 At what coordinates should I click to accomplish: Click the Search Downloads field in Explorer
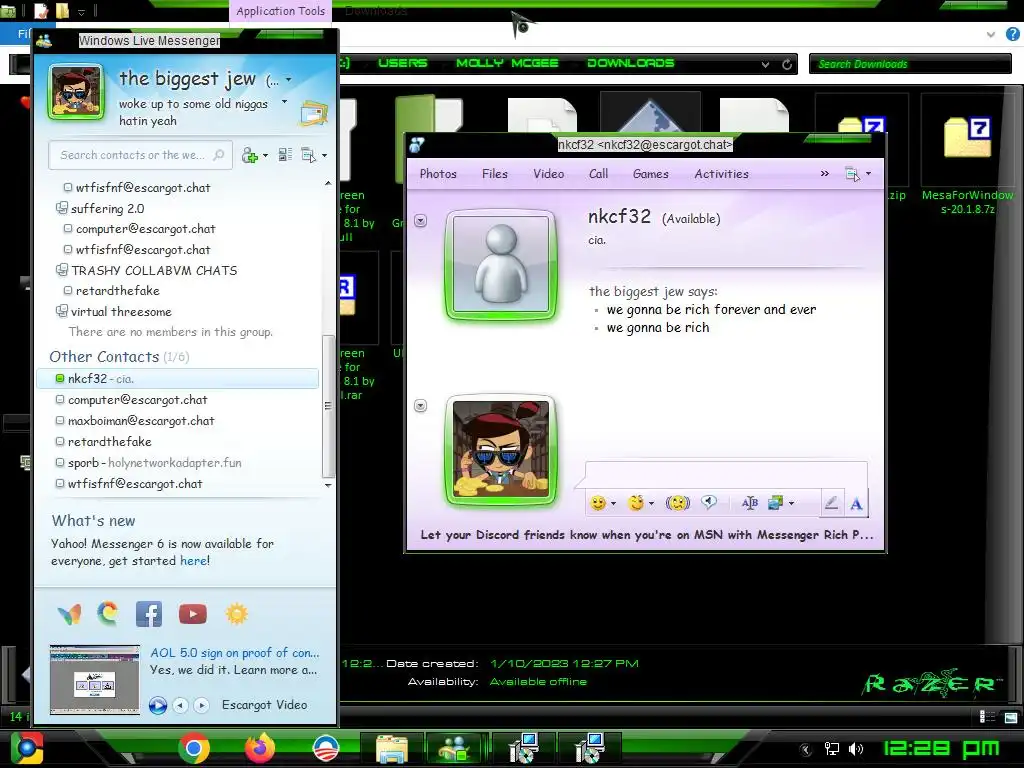click(910, 64)
